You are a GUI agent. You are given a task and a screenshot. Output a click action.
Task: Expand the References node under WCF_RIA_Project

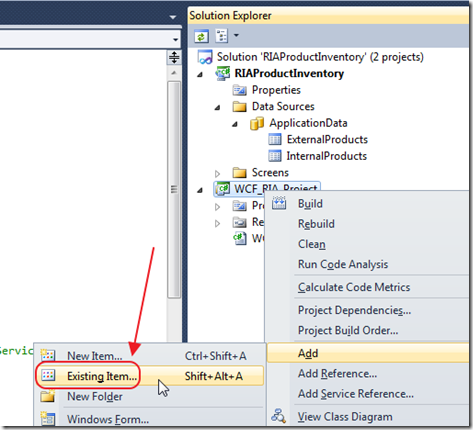[x=218, y=223]
